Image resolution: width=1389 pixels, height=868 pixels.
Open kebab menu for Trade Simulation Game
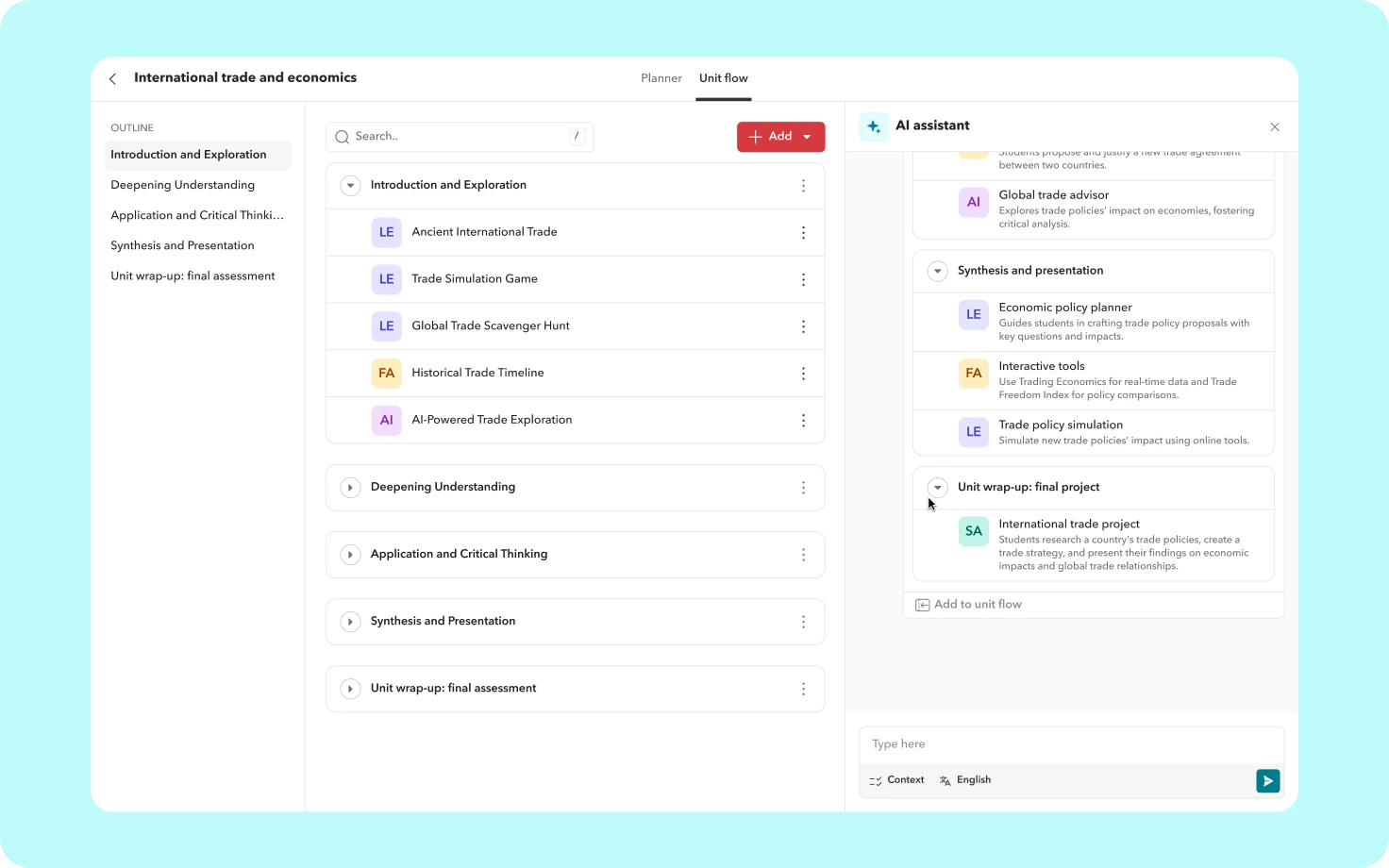804,279
